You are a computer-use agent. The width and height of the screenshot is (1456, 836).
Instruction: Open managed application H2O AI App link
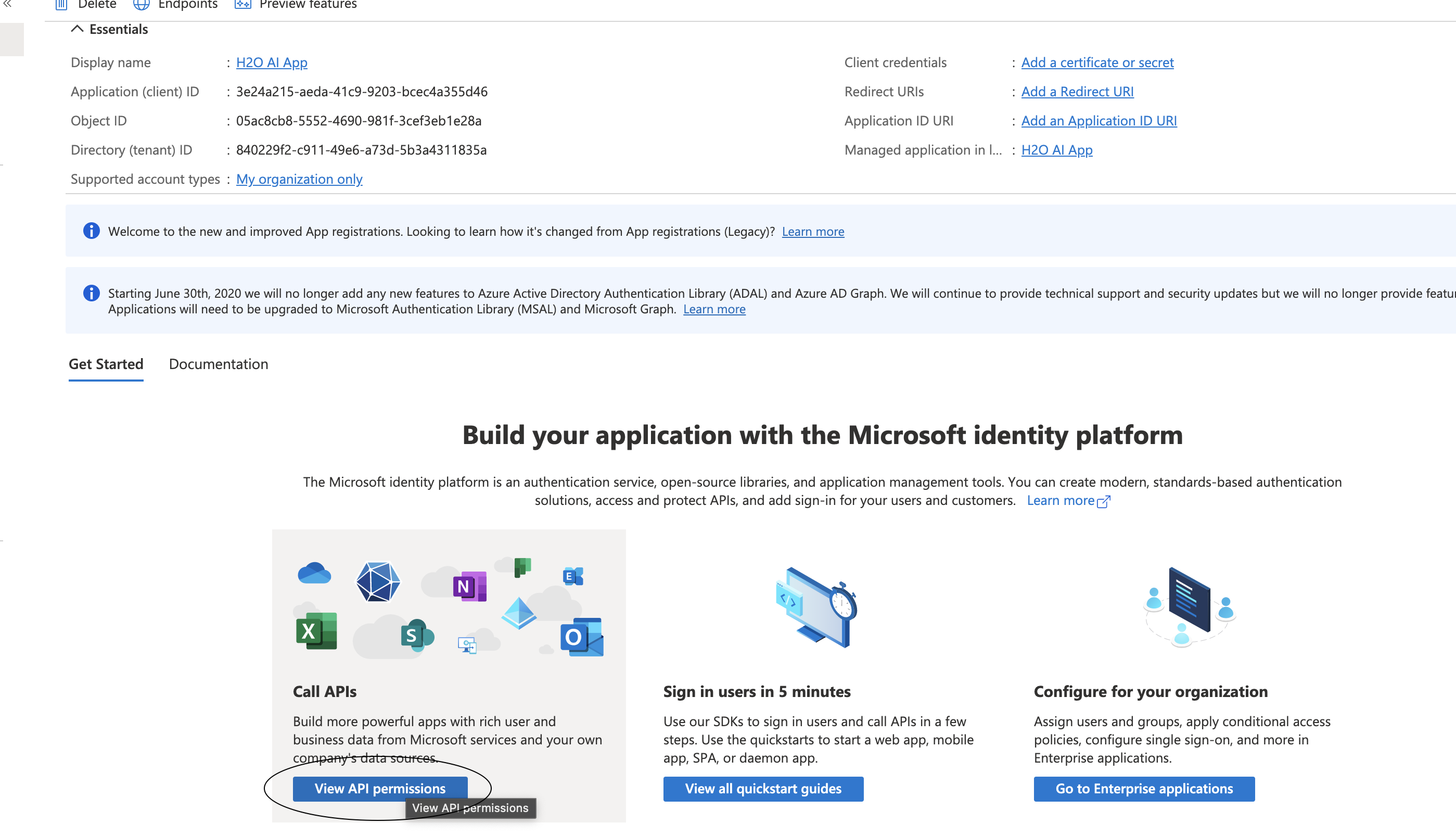point(1057,150)
